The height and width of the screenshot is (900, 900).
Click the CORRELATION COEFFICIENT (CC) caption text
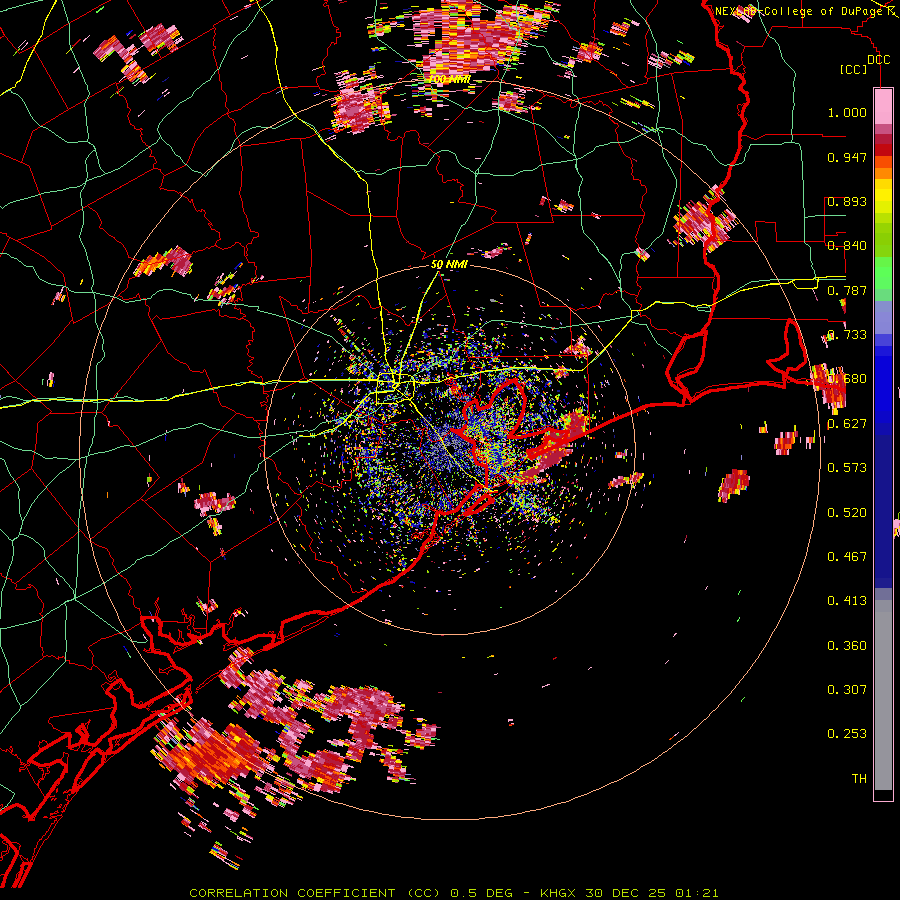[317, 893]
